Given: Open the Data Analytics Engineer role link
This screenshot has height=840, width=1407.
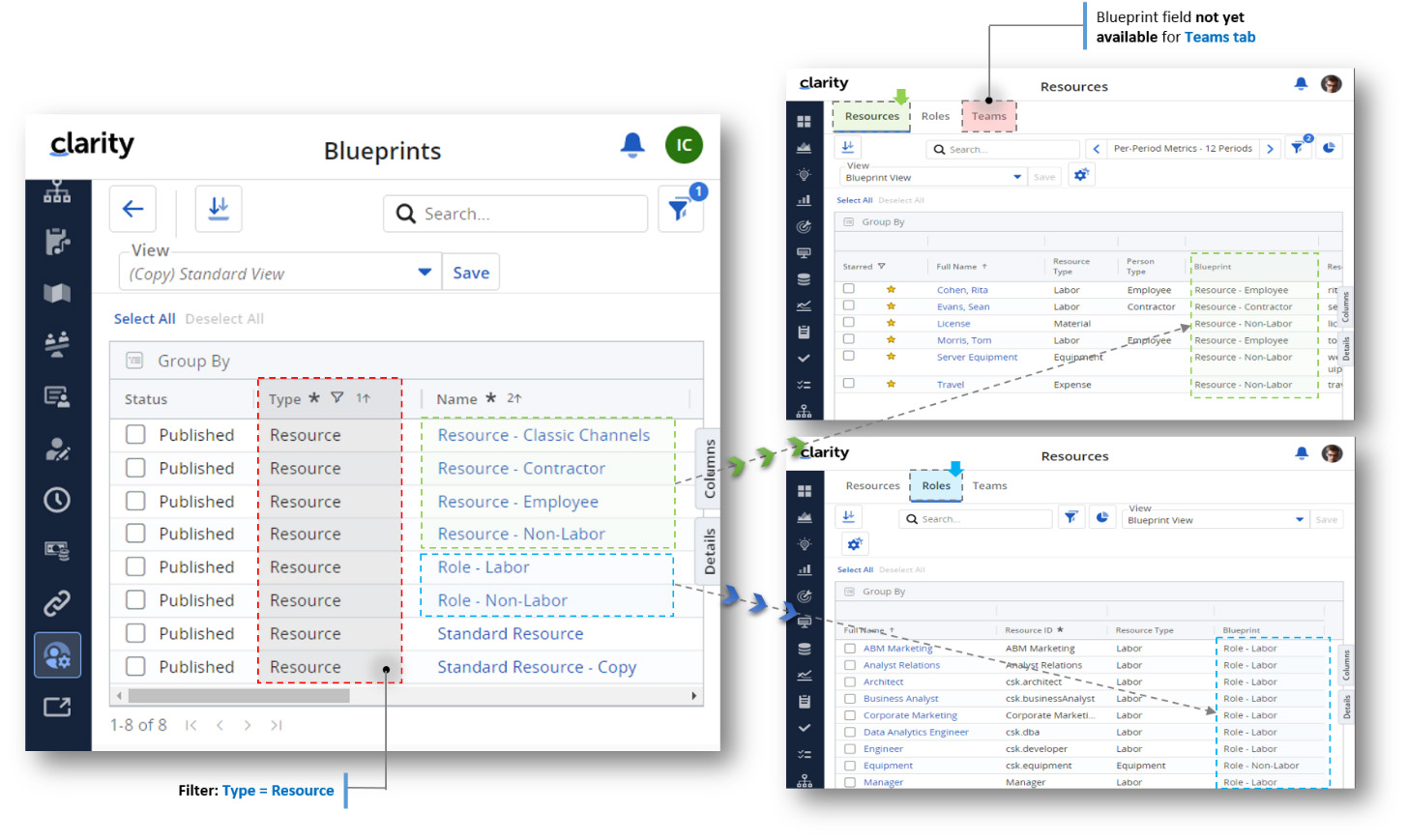Looking at the screenshot, I should click(916, 732).
